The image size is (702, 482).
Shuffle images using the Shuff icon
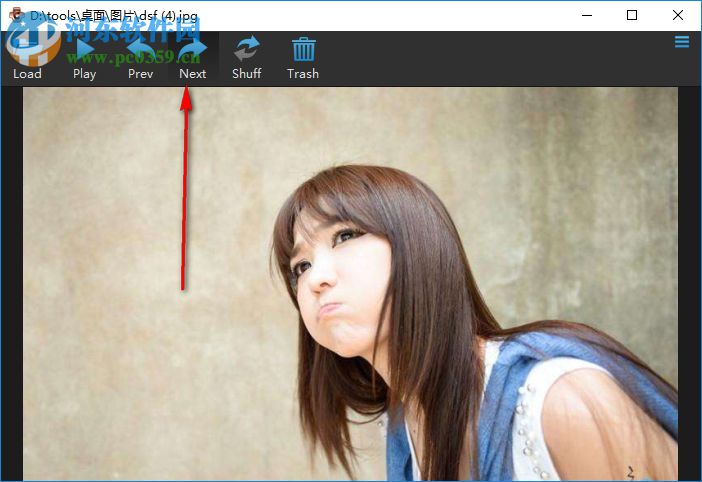(247, 57)
